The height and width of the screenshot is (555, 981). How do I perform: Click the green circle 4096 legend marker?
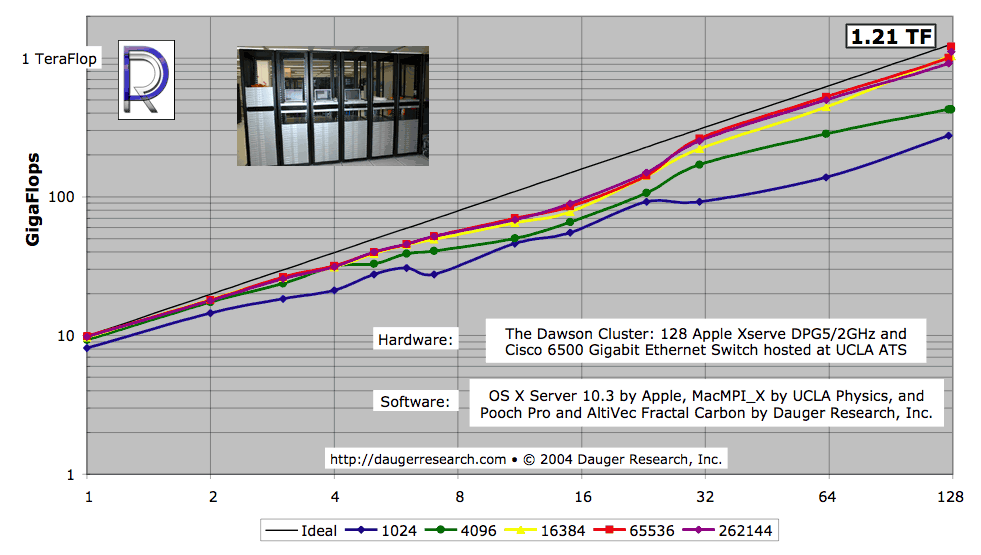pos(441,530)
